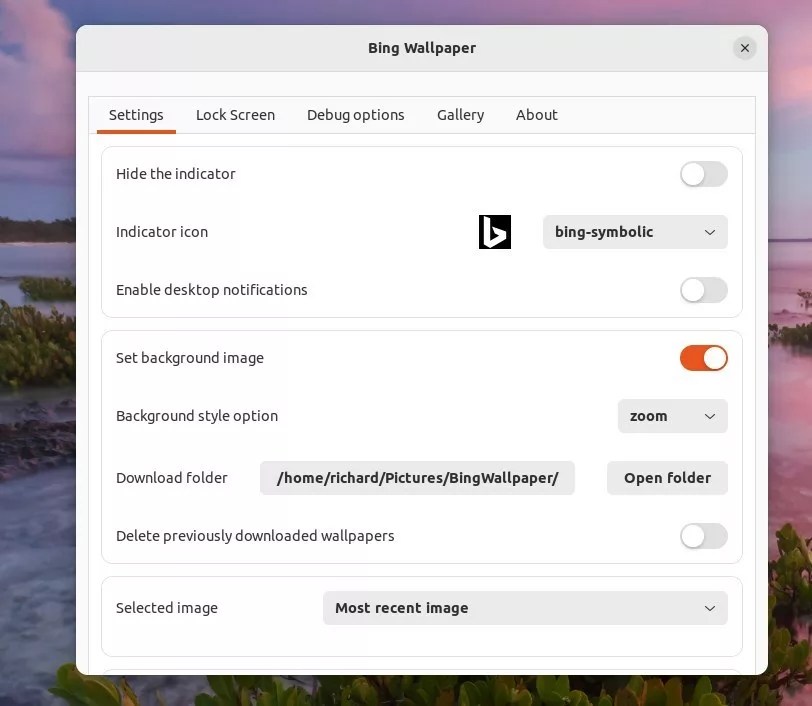812x706 pixels.
Task: View the Gallery tab
Action: (x=460, y=115)
